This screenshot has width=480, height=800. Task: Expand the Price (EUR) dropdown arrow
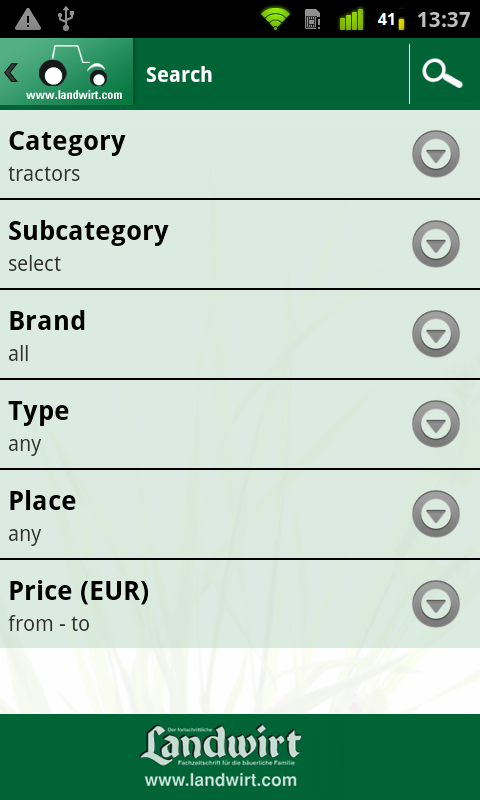(x=436, y=604)
